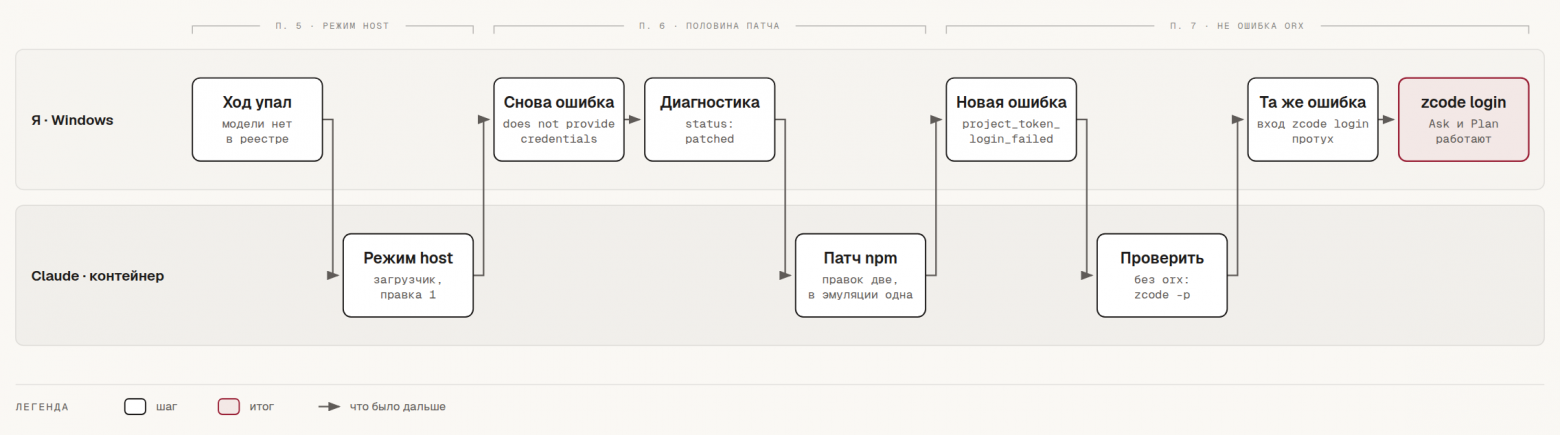Click the "итог" legend text
This screenshot has width=1560, height=435.
tap(261, 407)
